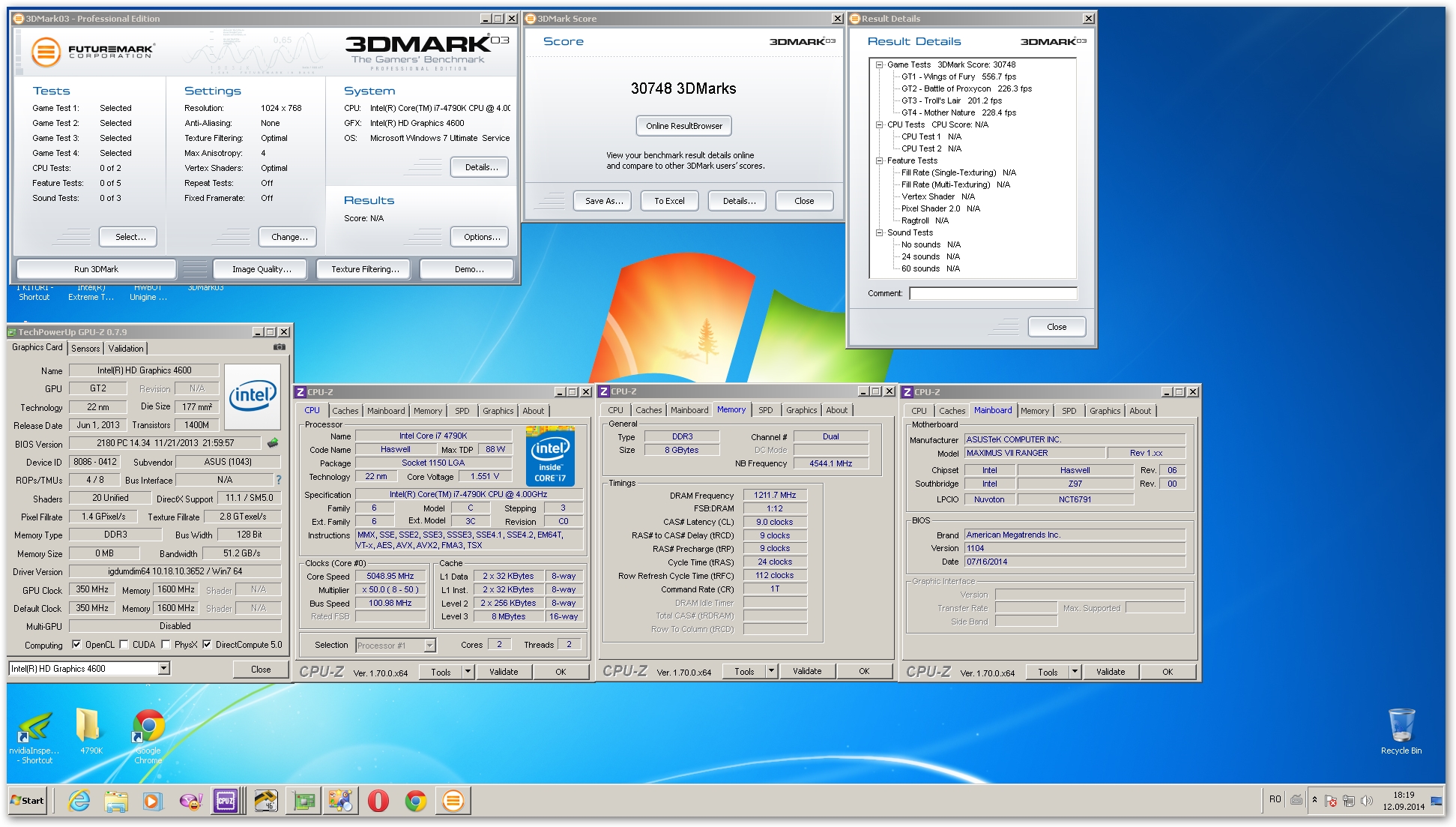Viewport: 1456px width, 827px height.
Task: Switch to the Validation tab in GPU-Z
Action: point(126,349)
